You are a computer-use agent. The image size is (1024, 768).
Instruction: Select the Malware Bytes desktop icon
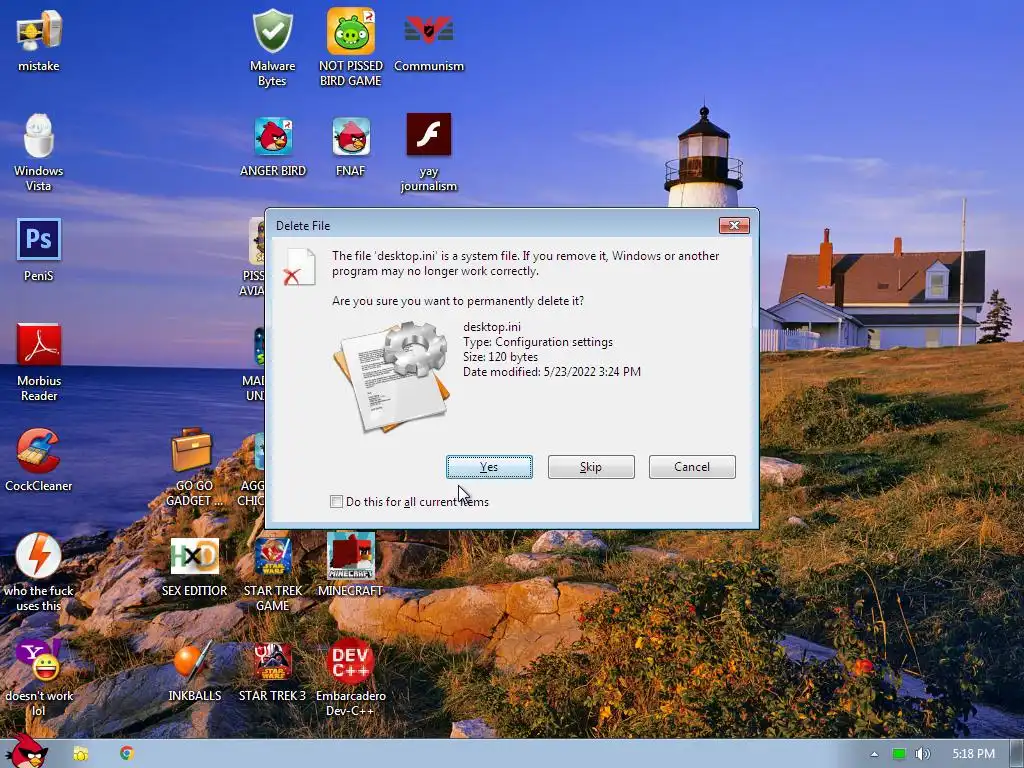click(272, 47)
